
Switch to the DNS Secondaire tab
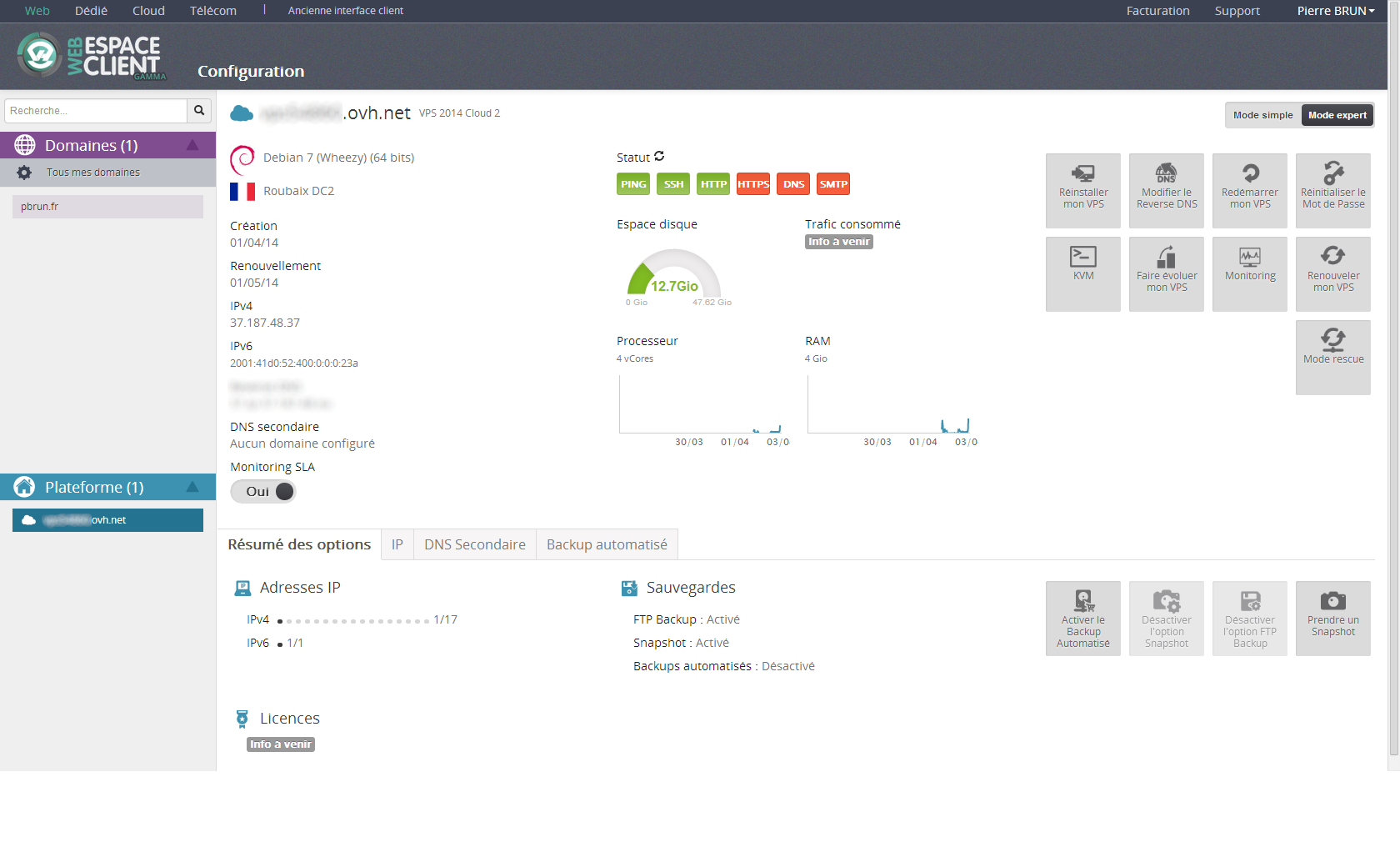point(474,544)
